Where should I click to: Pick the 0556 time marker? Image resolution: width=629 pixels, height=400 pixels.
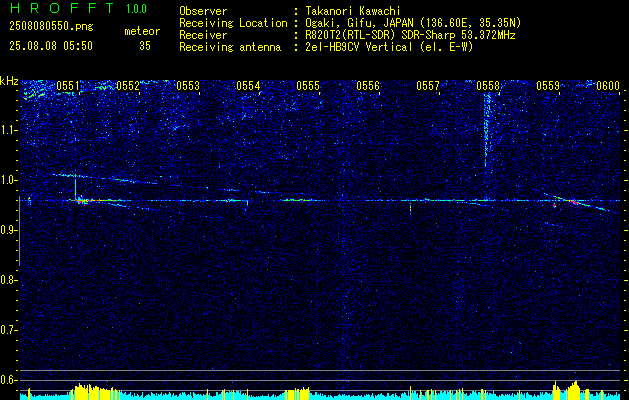click(x=368, y=86)
